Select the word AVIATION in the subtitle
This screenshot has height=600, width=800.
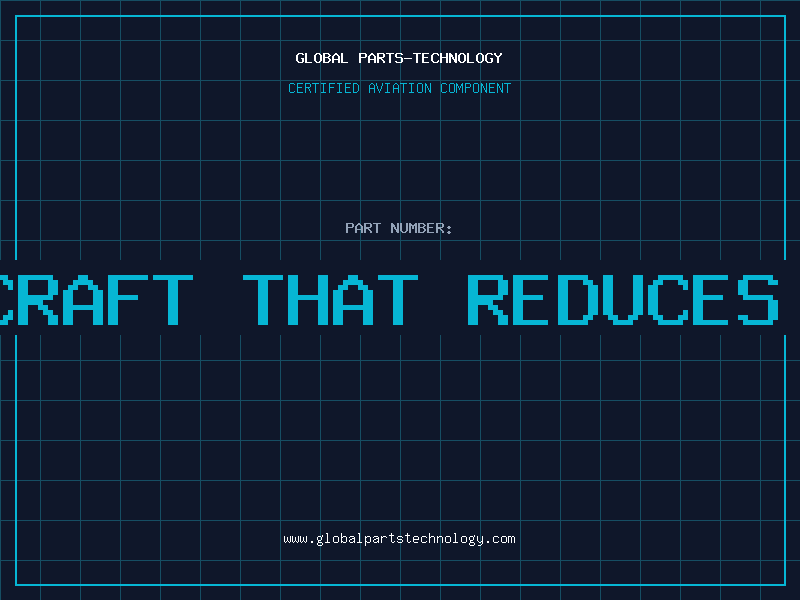[x=399, y=88]
